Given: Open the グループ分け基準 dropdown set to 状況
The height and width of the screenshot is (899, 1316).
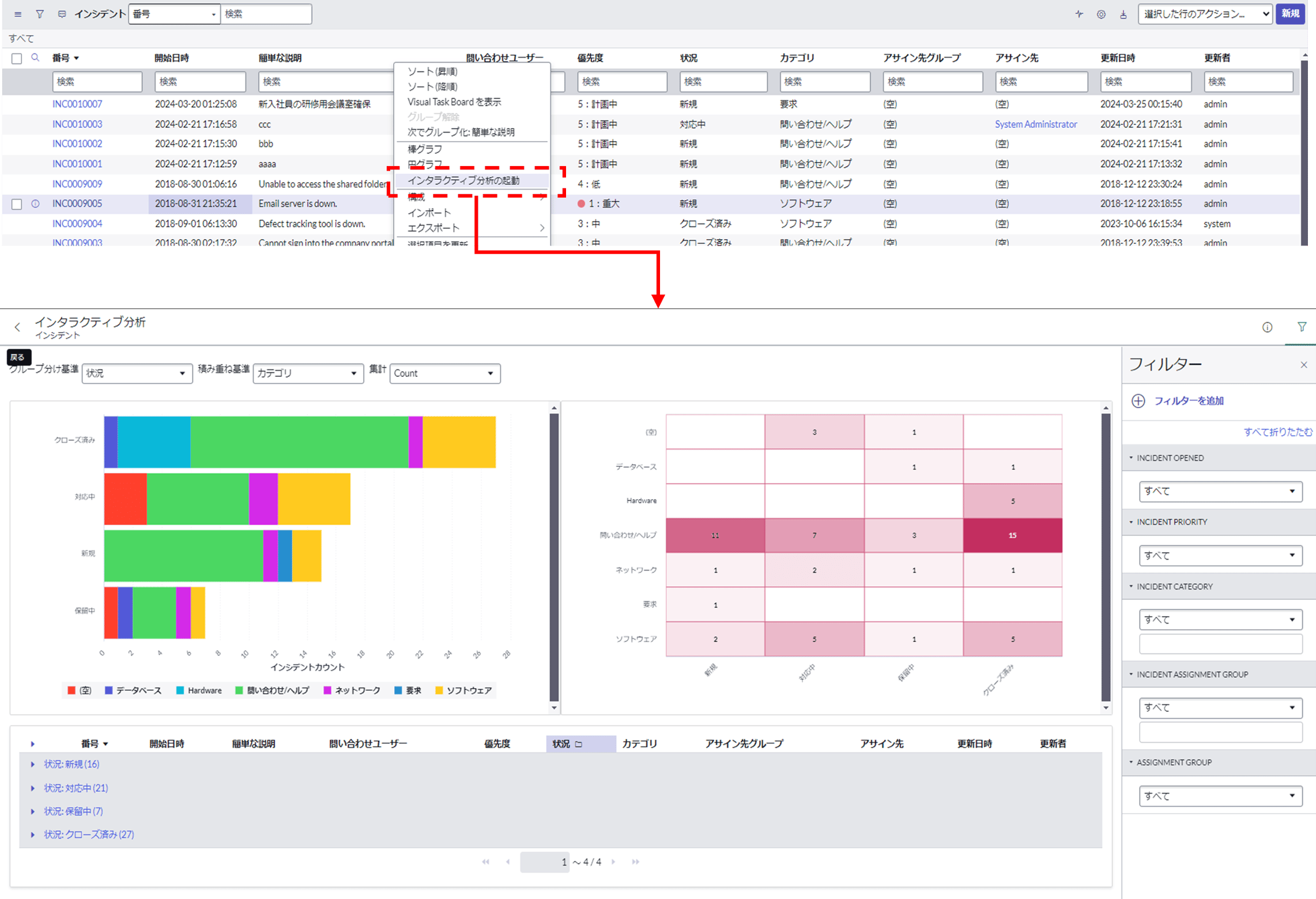Looking at the screenshot, I should click(137, 373).
